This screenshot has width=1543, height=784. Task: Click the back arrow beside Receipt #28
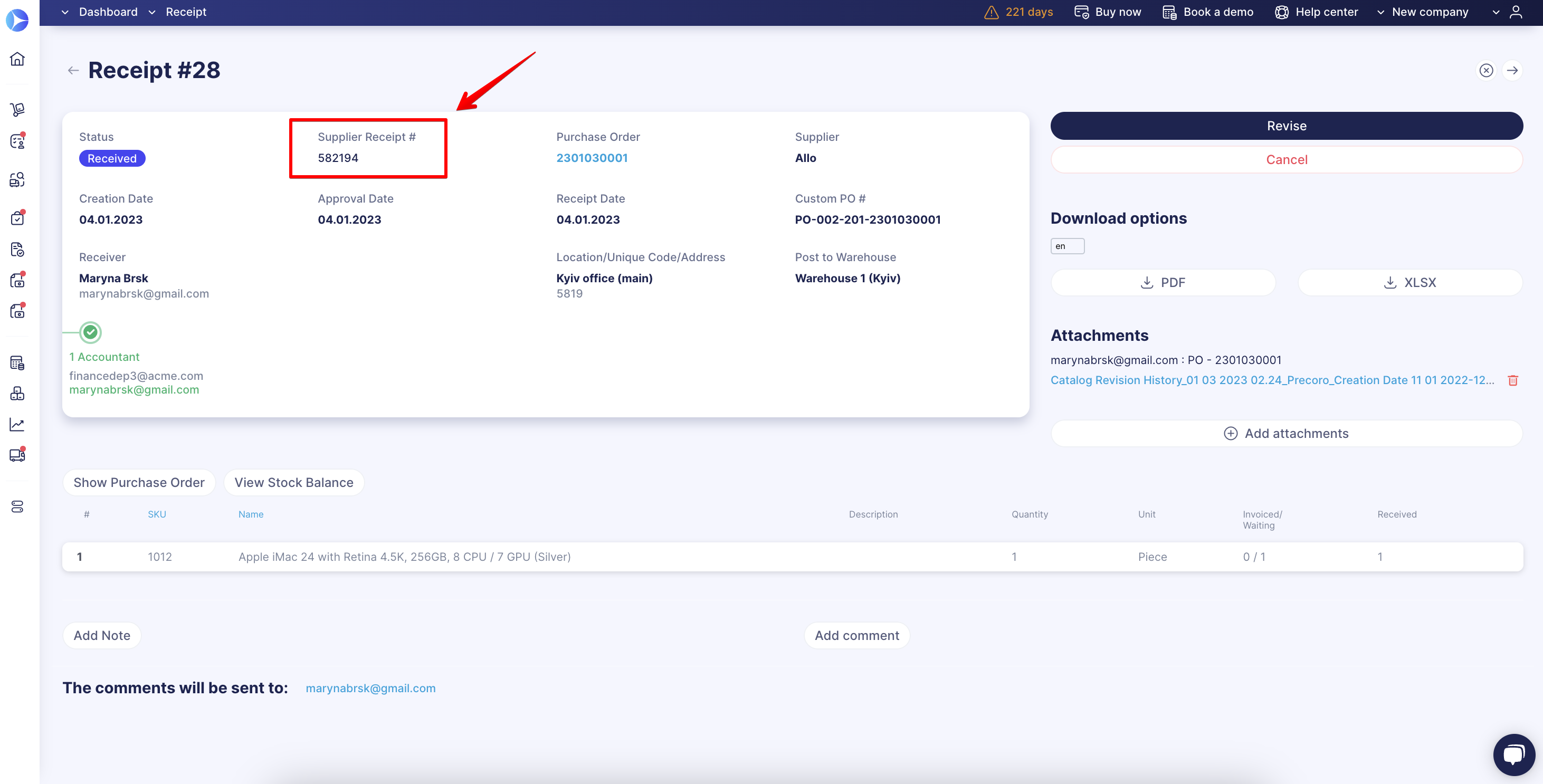click(73, 71)
